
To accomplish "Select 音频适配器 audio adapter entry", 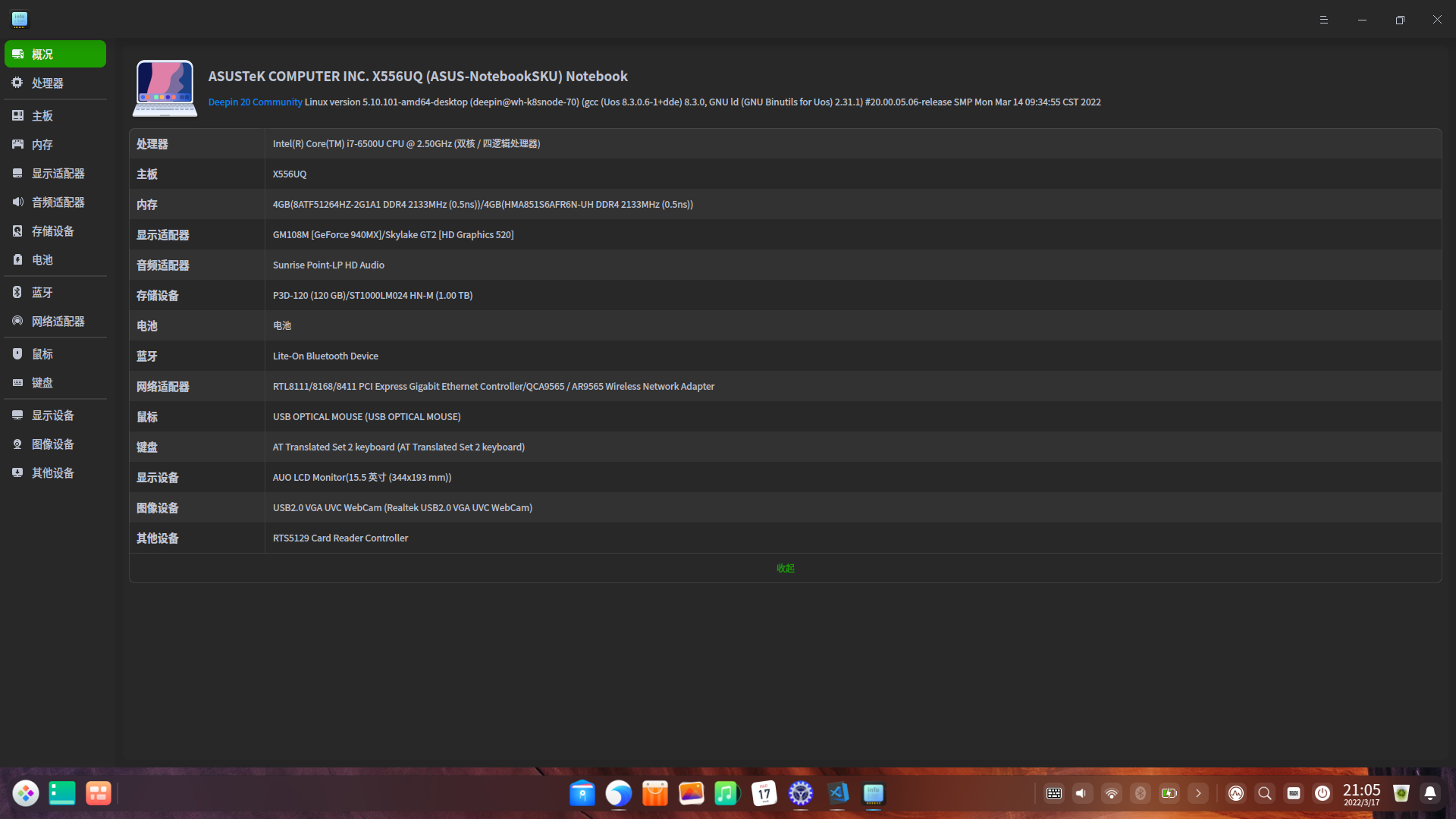I will (x=58, y=202).
